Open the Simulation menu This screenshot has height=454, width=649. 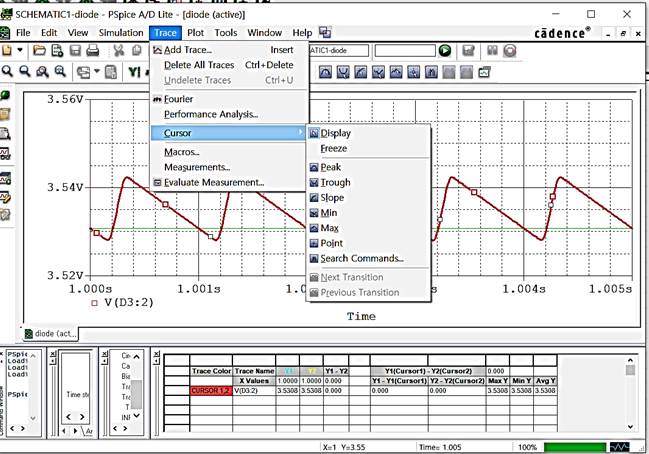[x=121, y=33]
